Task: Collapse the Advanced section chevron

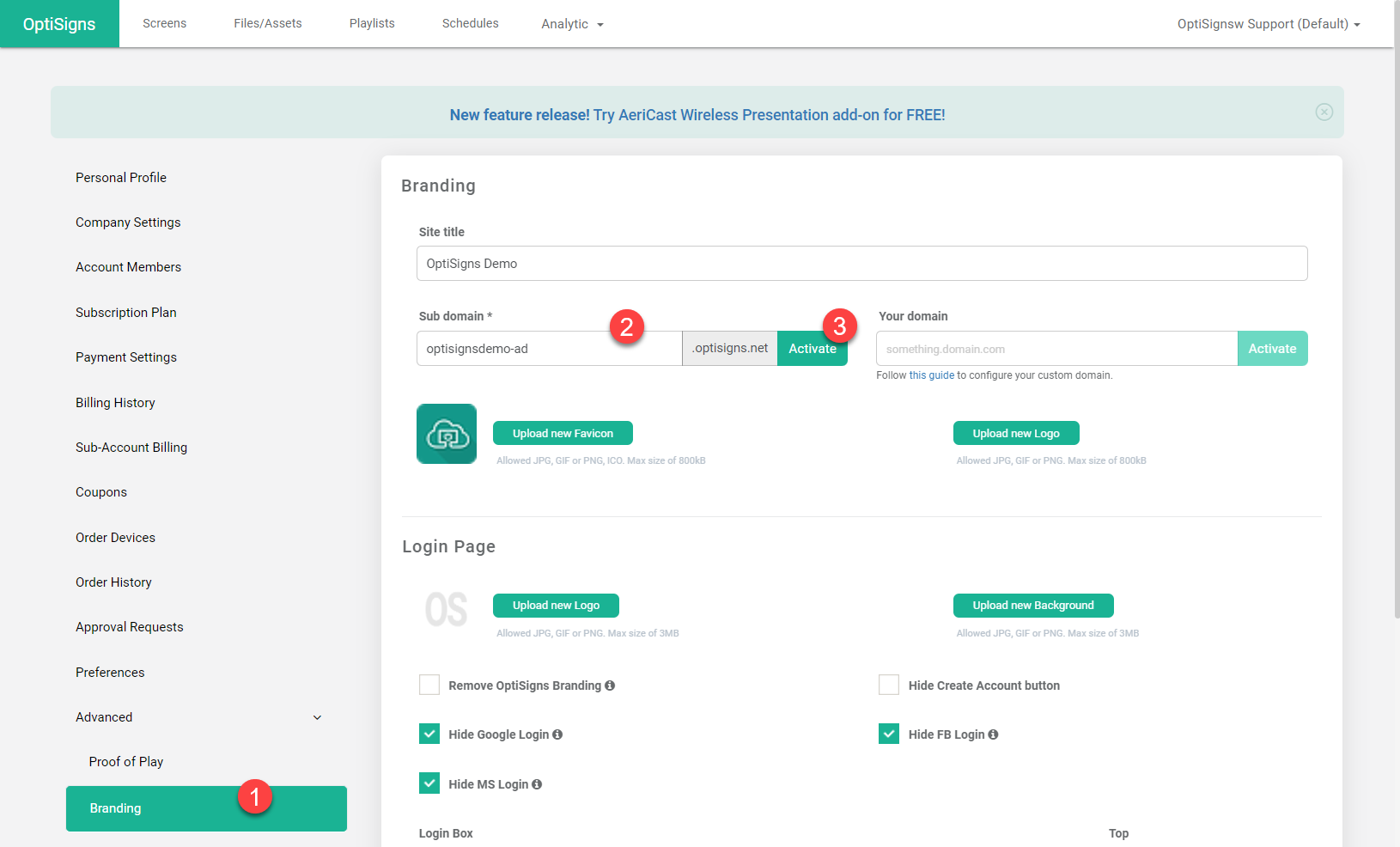Action: [x=317, y=717]
